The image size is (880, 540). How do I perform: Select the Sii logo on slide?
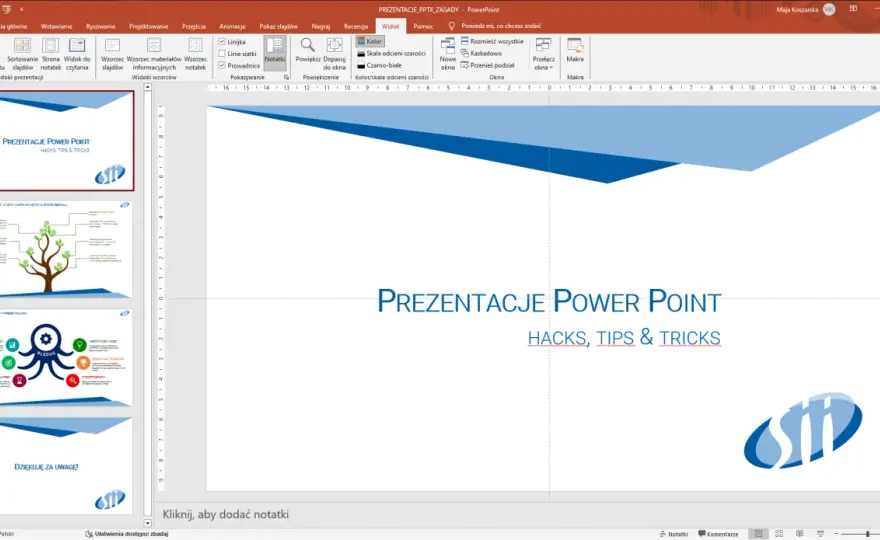803,431
